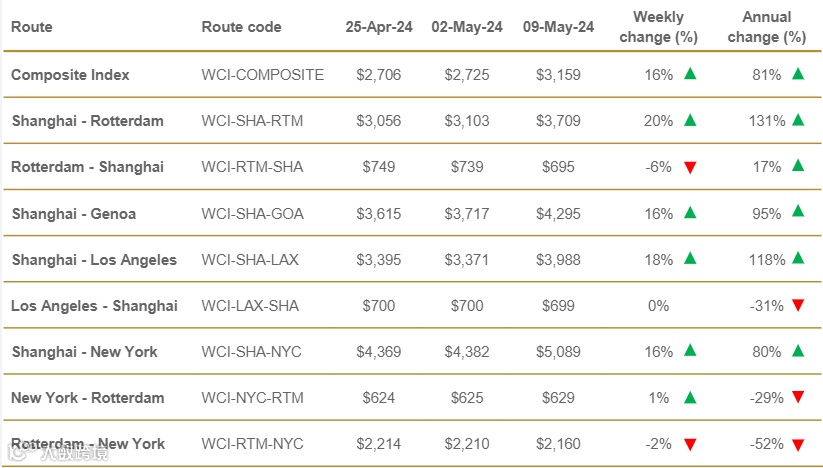Select the Shanghai - Genoa route name
Image resolution: width=823 pixels, height=468 pixels.
[x=74, y=213]
